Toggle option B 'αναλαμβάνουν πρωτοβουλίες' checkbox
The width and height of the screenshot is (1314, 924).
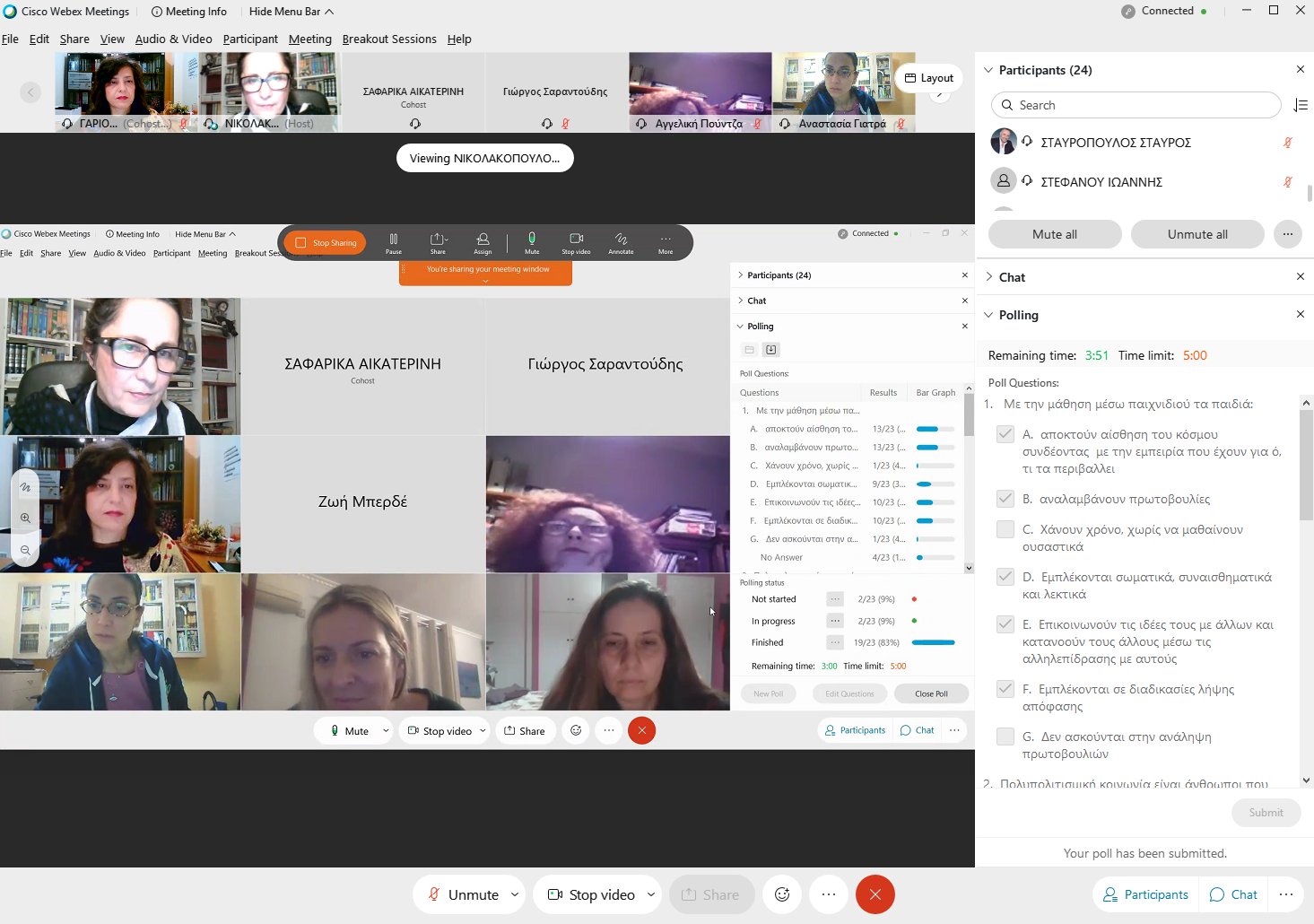coord(1005,500)
